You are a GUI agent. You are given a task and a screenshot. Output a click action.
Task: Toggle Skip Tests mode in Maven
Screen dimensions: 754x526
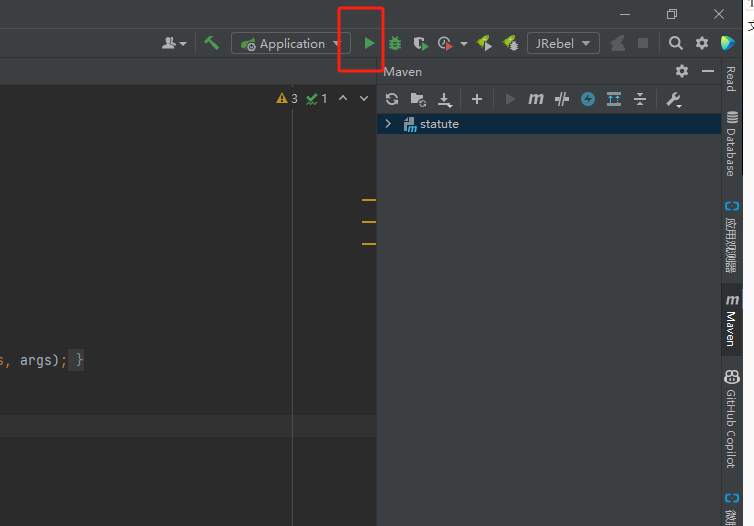click(588, 99)
